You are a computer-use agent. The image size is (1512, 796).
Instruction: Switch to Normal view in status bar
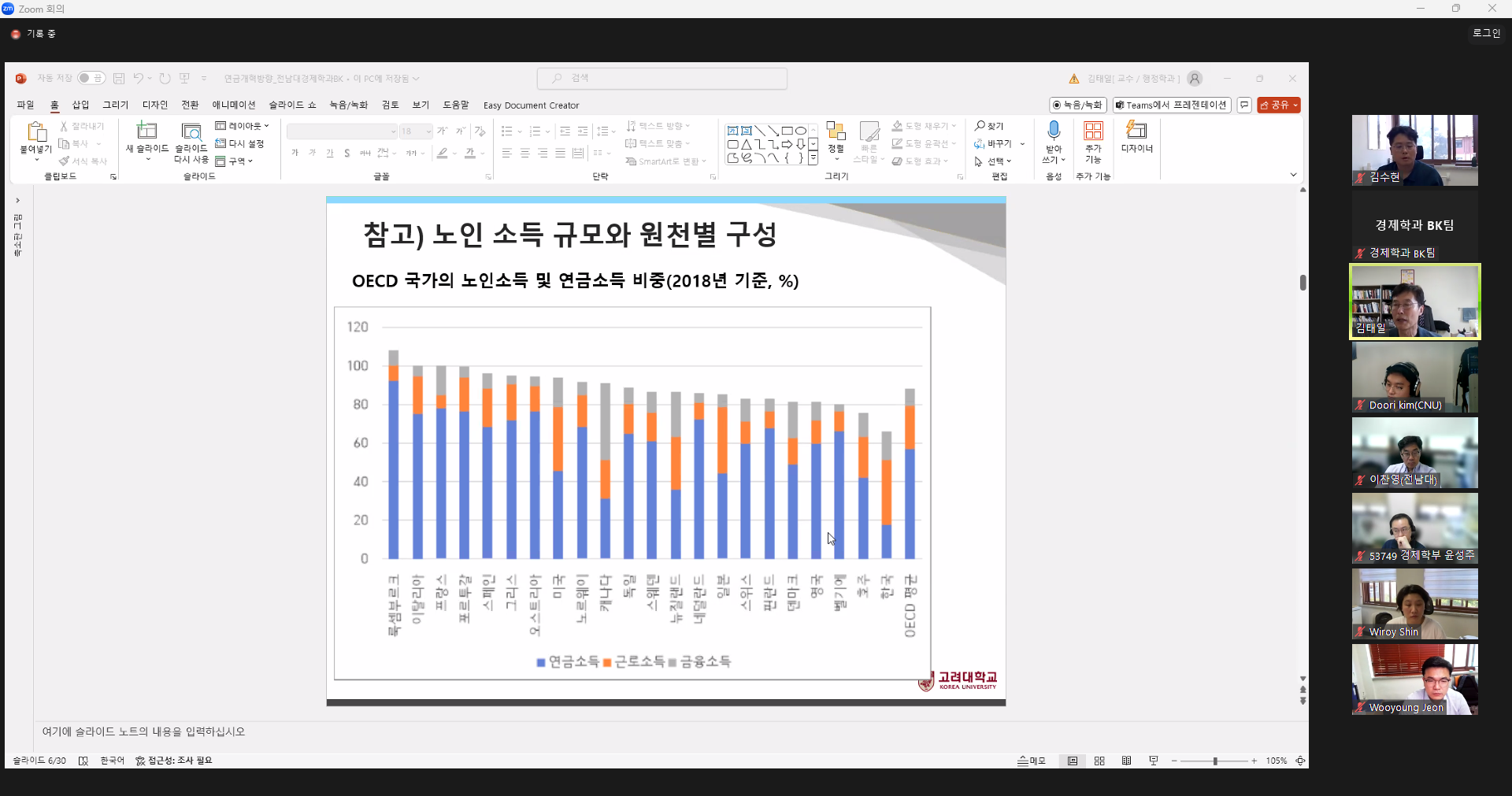click(1073, 761)
